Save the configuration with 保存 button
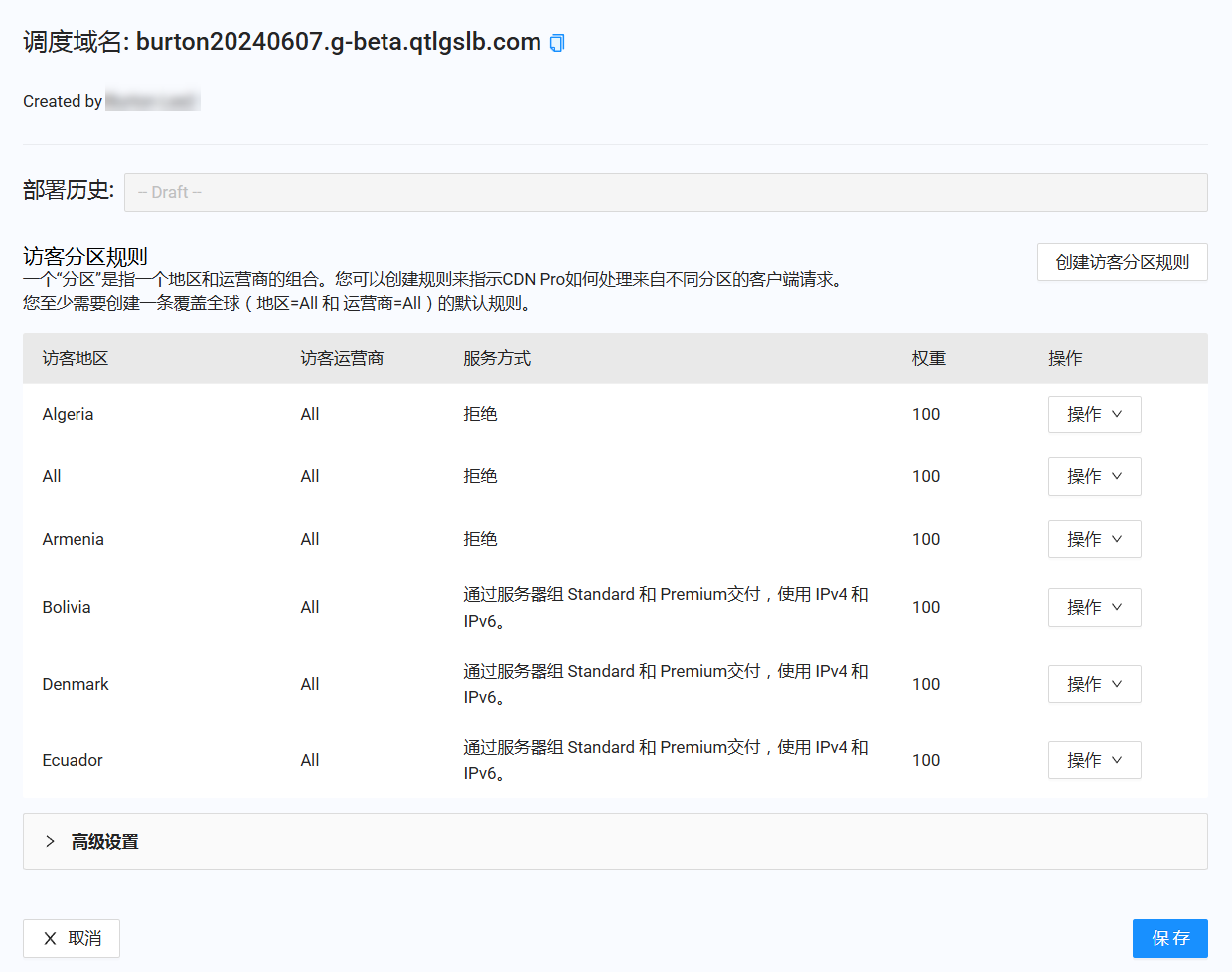The image size is (1232, 972). [x=1169, y=938]
